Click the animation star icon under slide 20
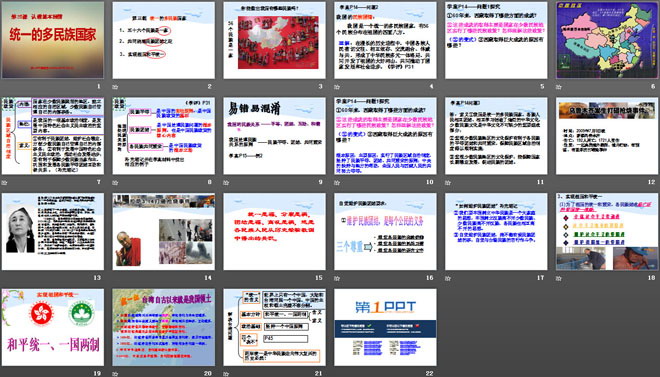Viewport: 660px width, 377px height. pos(115,374)
